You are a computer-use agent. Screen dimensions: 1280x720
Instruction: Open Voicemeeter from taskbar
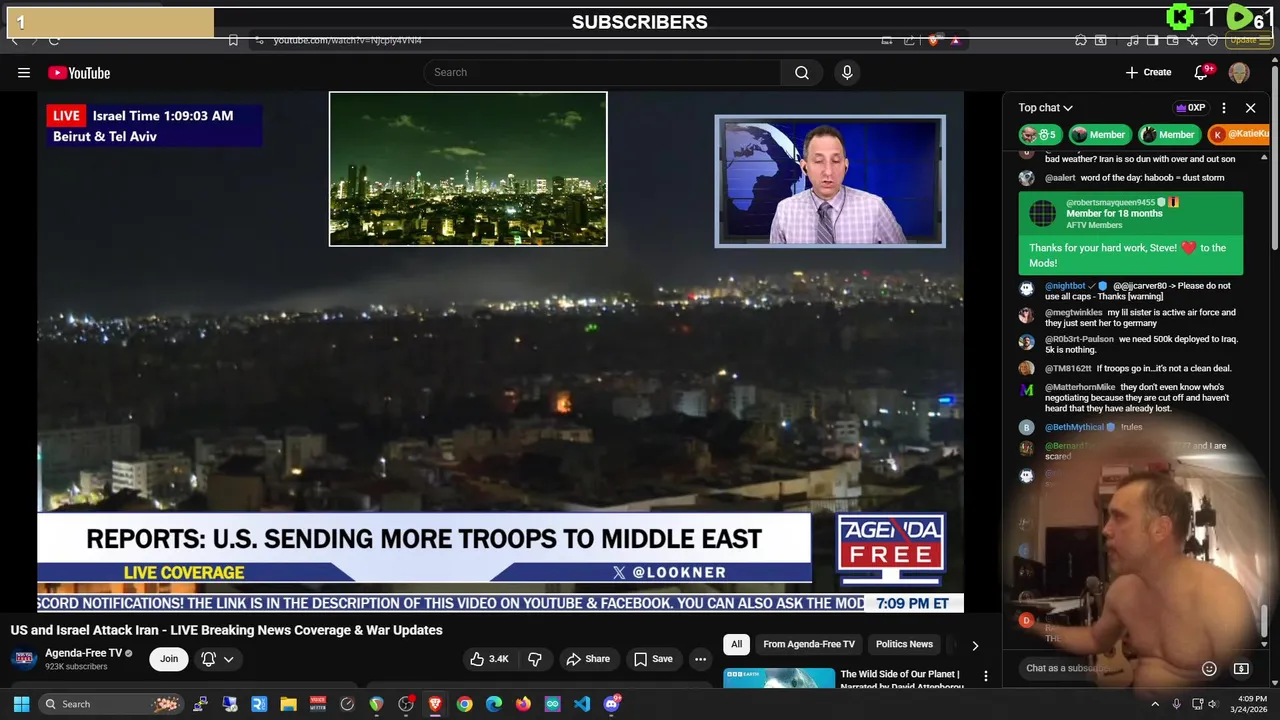click(317, 704)
